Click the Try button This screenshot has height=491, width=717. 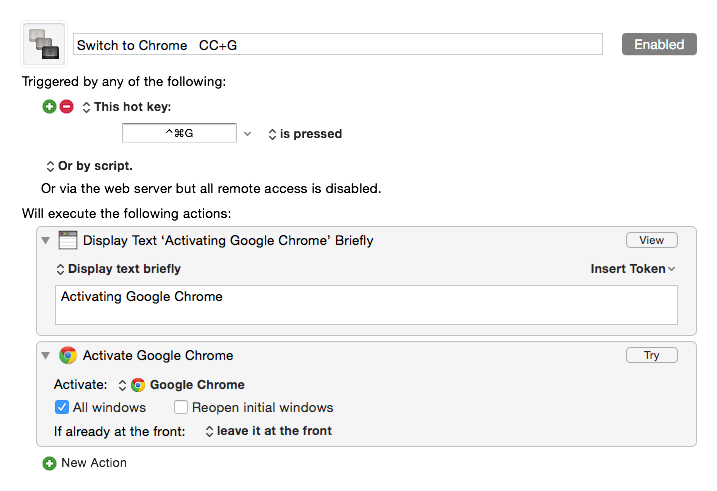[652, 355]
